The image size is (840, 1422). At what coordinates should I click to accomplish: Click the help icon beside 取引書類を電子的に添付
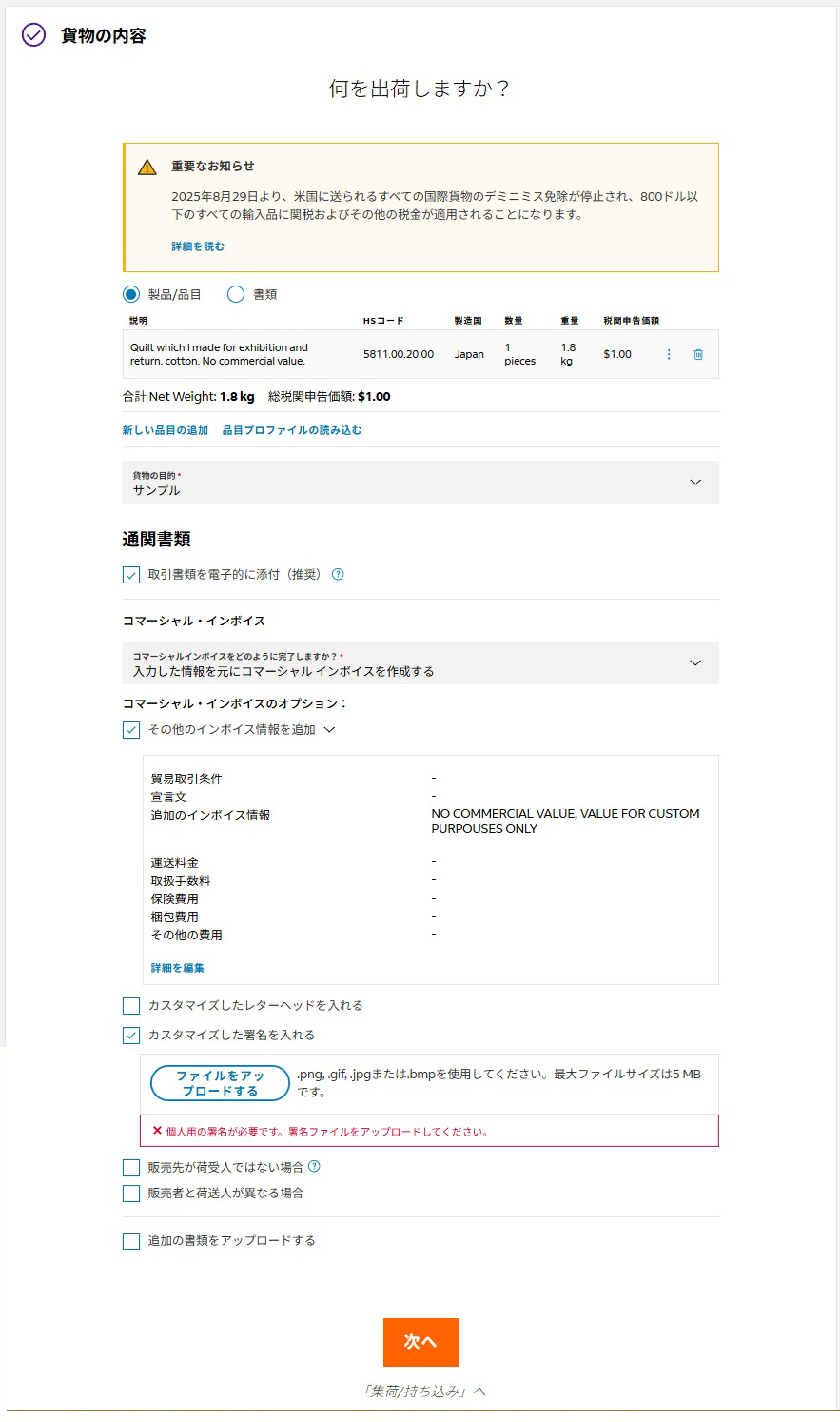click(x=338, y=574)
